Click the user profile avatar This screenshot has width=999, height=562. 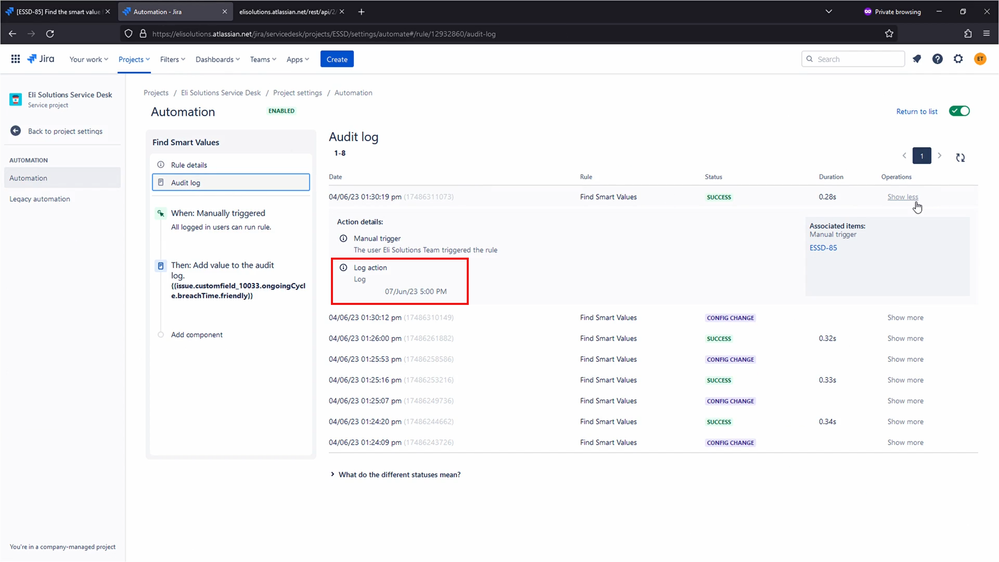click(980, 59)
